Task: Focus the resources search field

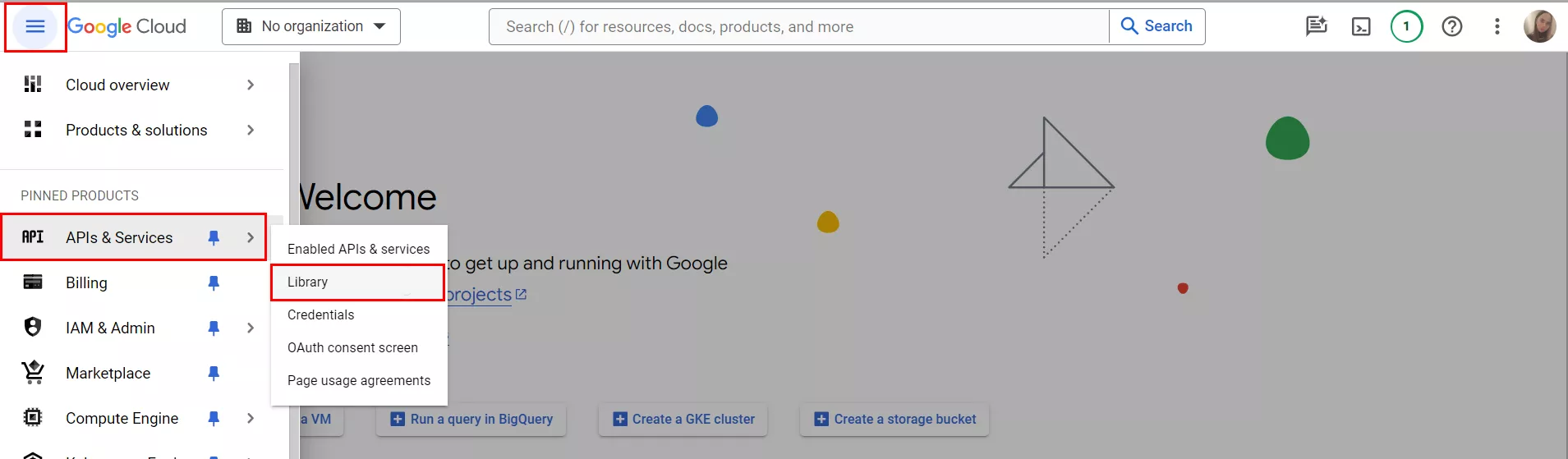Action: pyautogui.click(x=798, y=27)
